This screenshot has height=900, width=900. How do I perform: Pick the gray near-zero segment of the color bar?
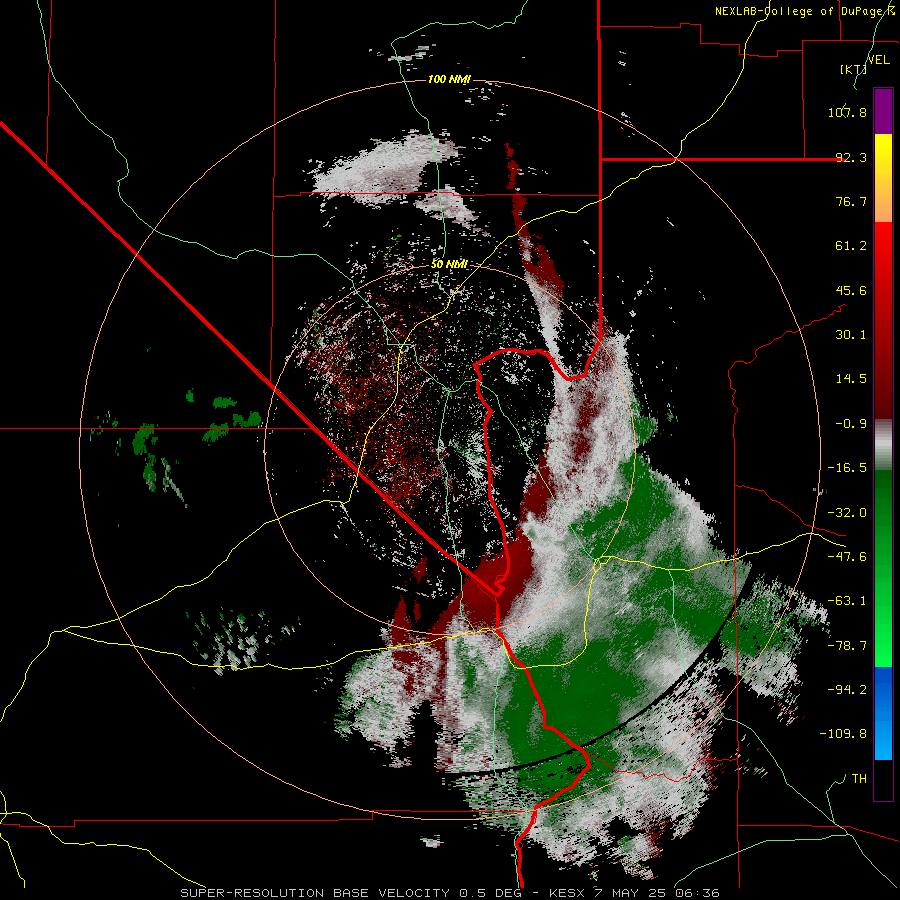(x=883, y=445)
